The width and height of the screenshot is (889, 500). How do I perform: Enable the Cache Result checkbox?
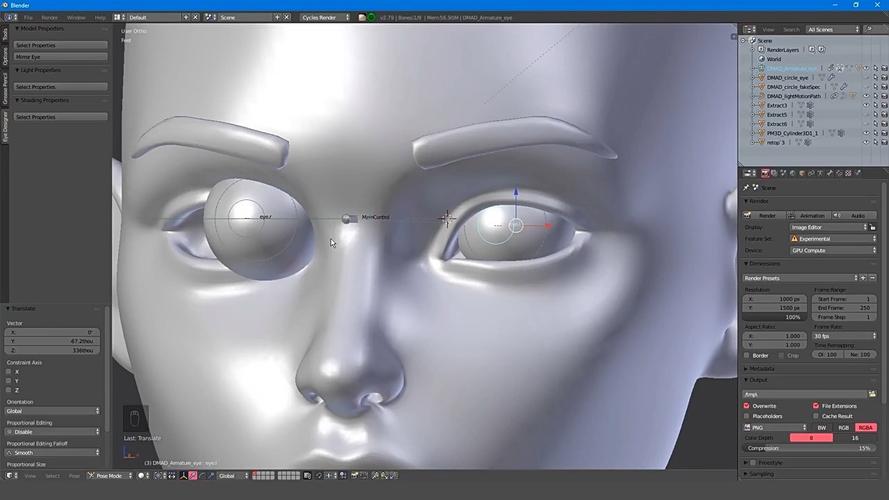816,416
